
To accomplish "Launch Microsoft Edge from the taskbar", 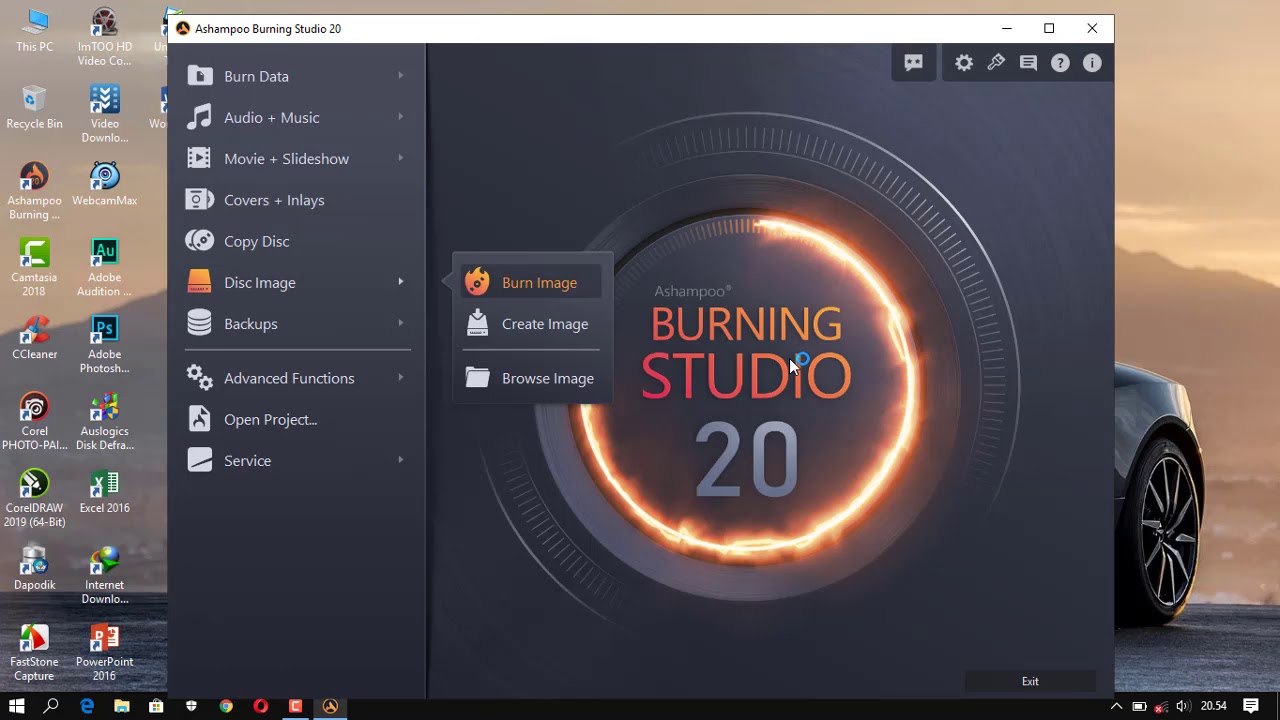I will click(87, 706).
